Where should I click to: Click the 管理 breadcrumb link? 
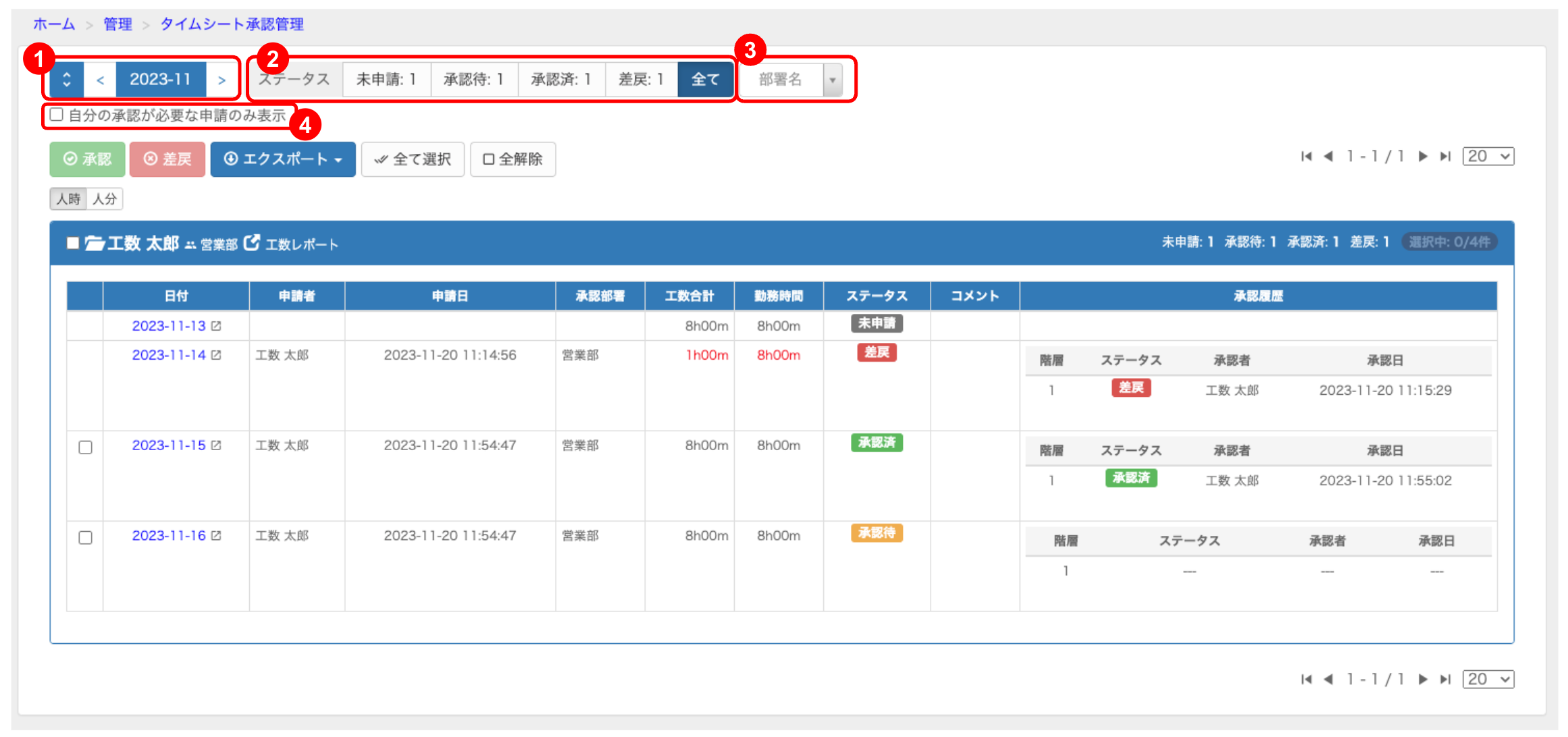coord(117,24)
